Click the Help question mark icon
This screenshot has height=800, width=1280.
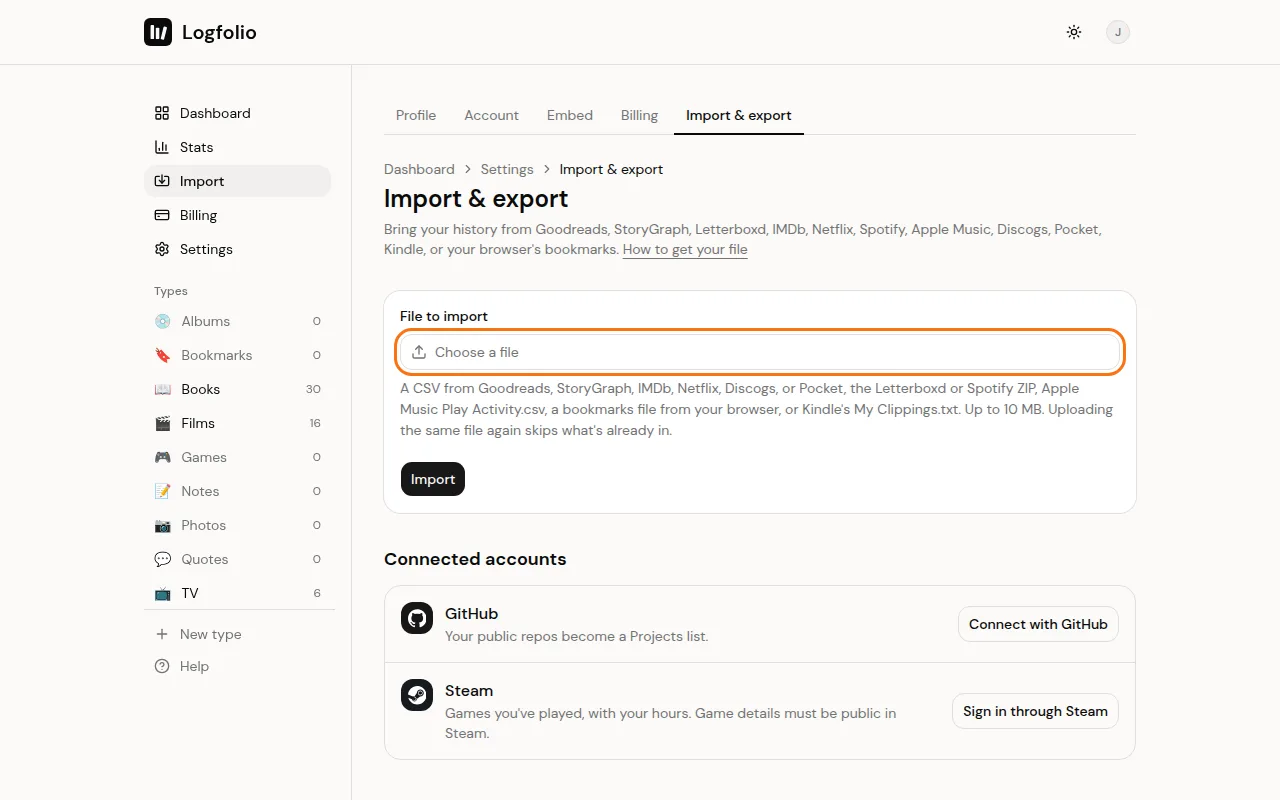(162, 666)
